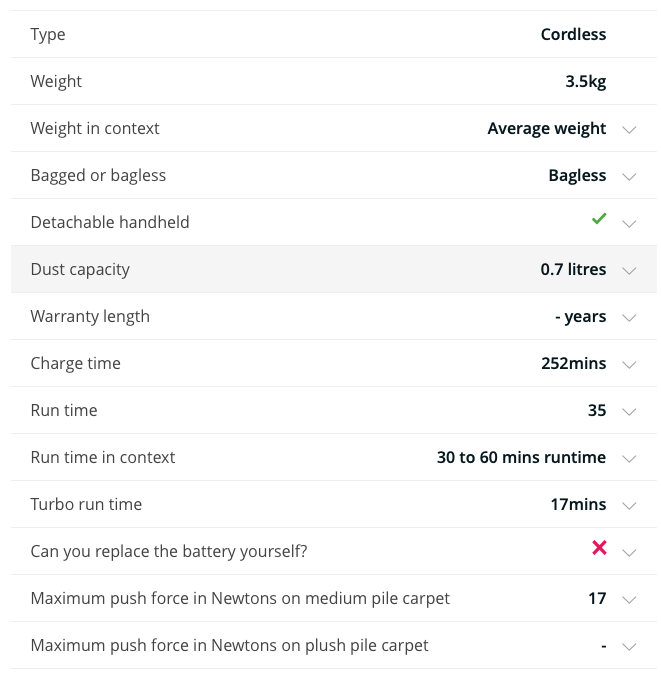The image size is (661, 689).
Task: Expand the plush pile carpet push force chevron
Action: [629, 647]
